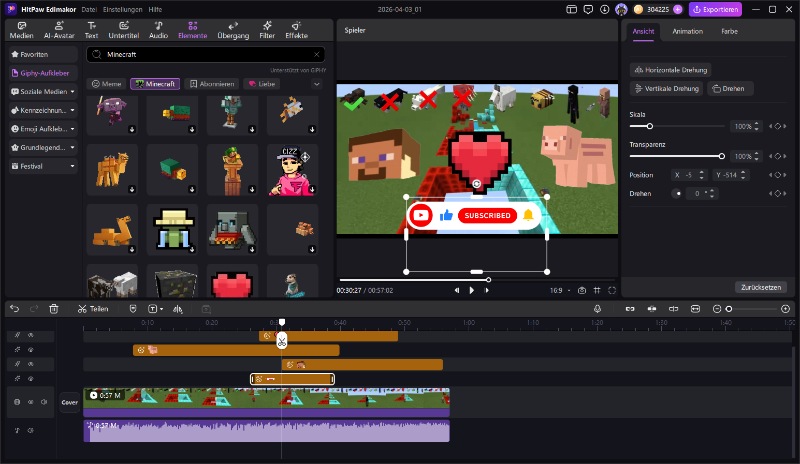The height and width of the screenshot is (464, 800).
Task: Take a snapshot of the player frame
Action: point(582,290)
